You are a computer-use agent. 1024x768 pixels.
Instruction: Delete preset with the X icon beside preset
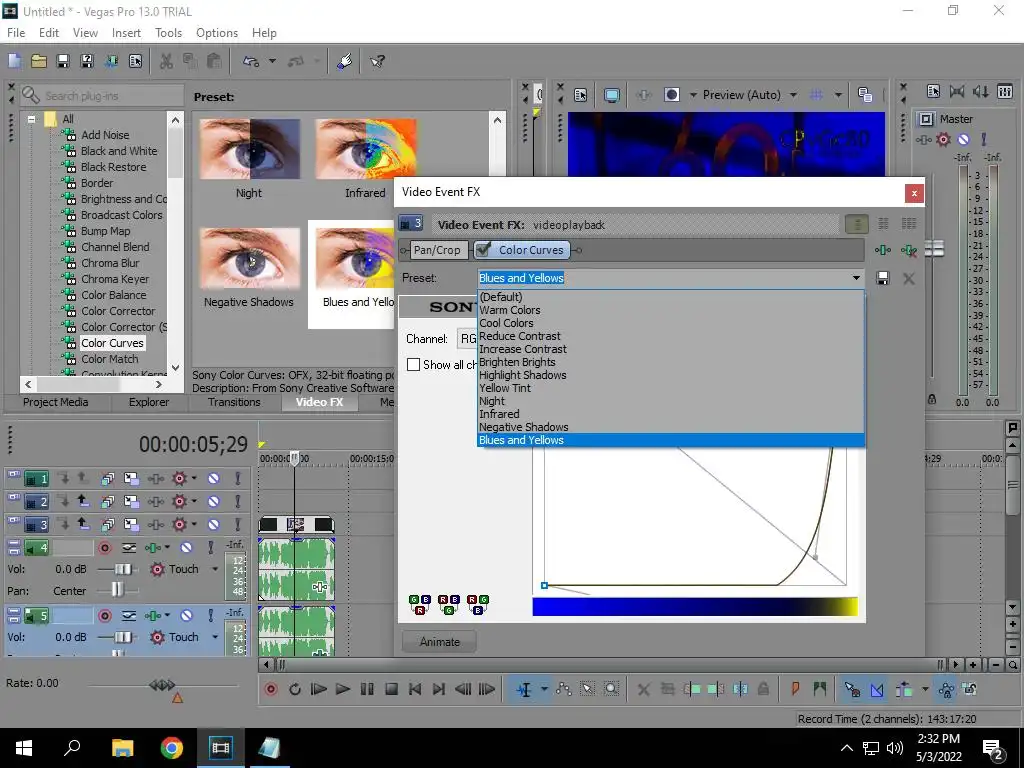click(x=908, y=279)
